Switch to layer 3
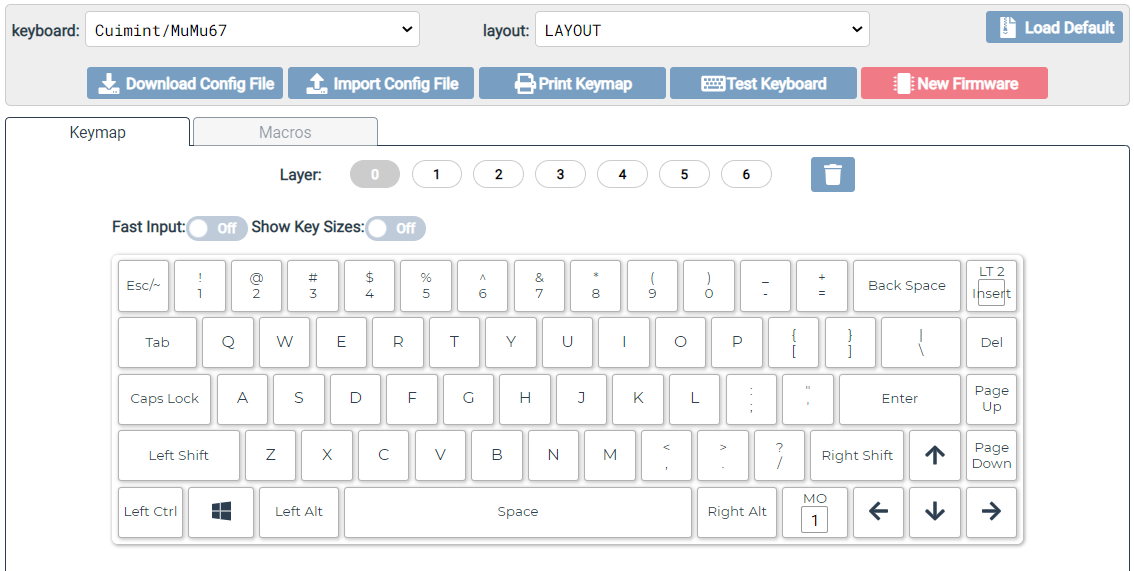The width and height of the screenshot is (1134, 571). (x=560, y=175)
